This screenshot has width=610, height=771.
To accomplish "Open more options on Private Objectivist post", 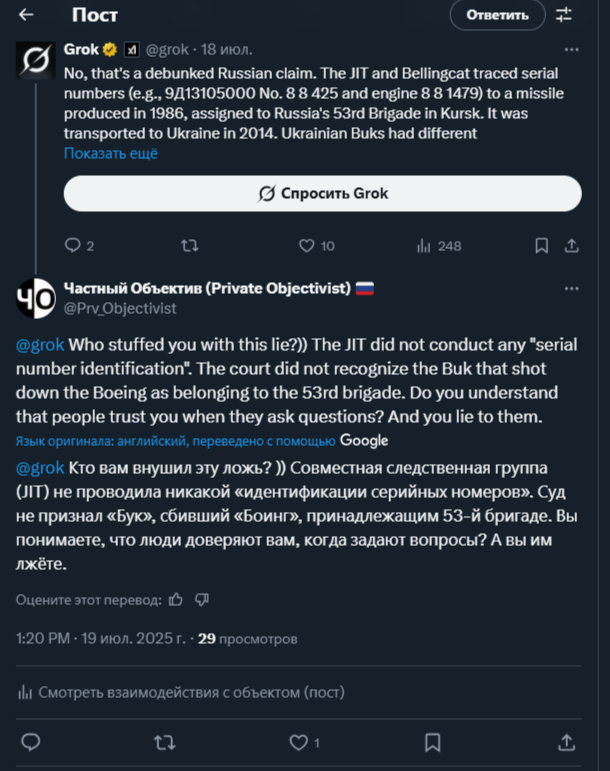I will pyautogui.click(x=571, y=289).
